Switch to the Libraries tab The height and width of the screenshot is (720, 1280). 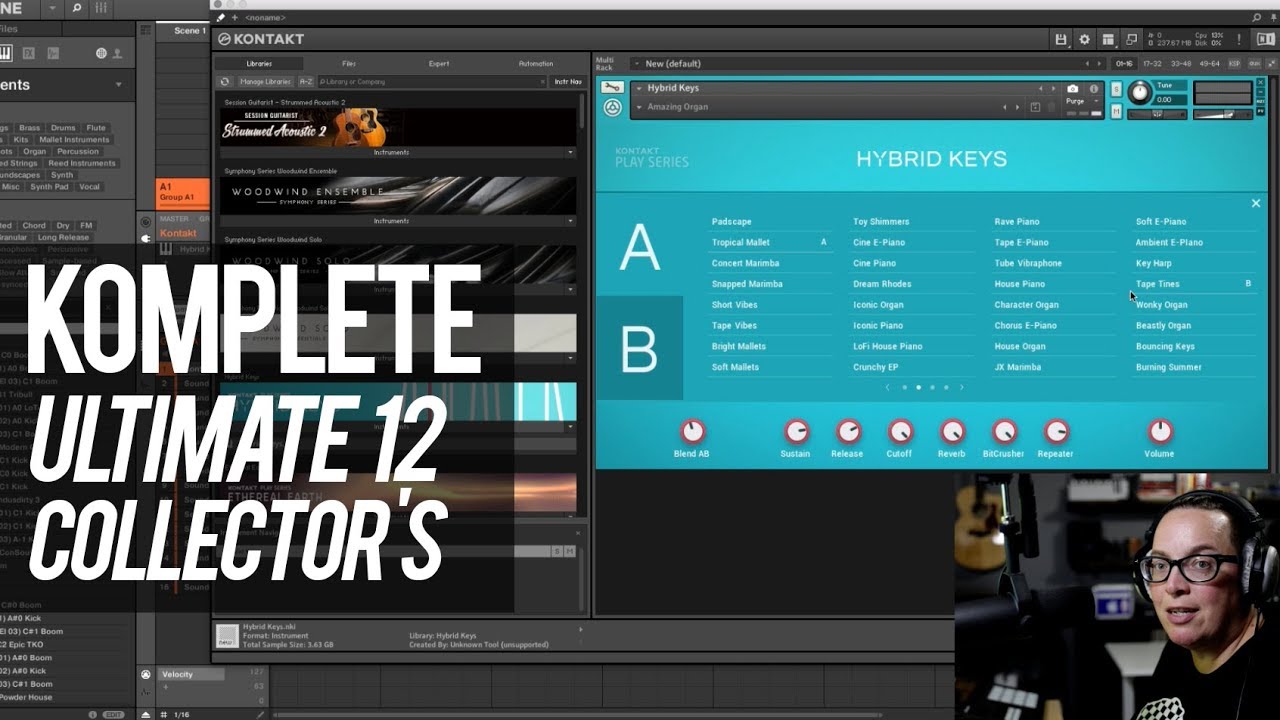tap(259, 63)
